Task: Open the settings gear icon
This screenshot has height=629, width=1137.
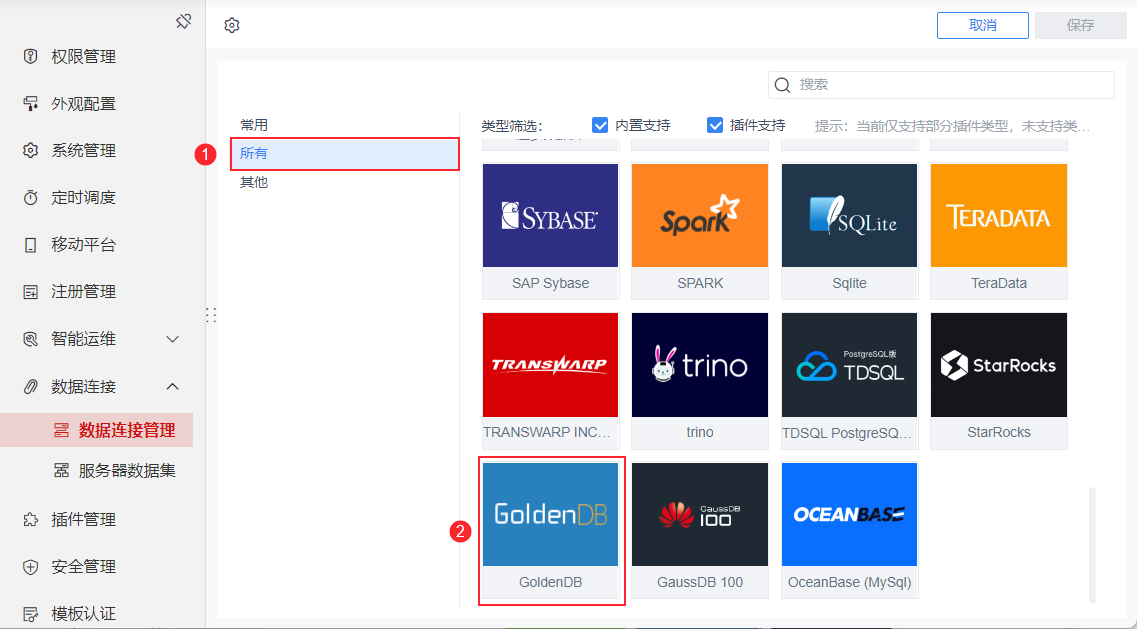Action: coord(232,25)
